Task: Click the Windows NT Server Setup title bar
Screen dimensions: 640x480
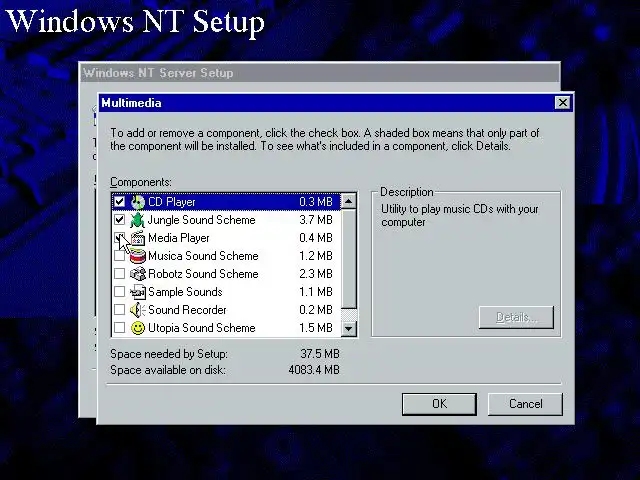Action: coord(319,73)
